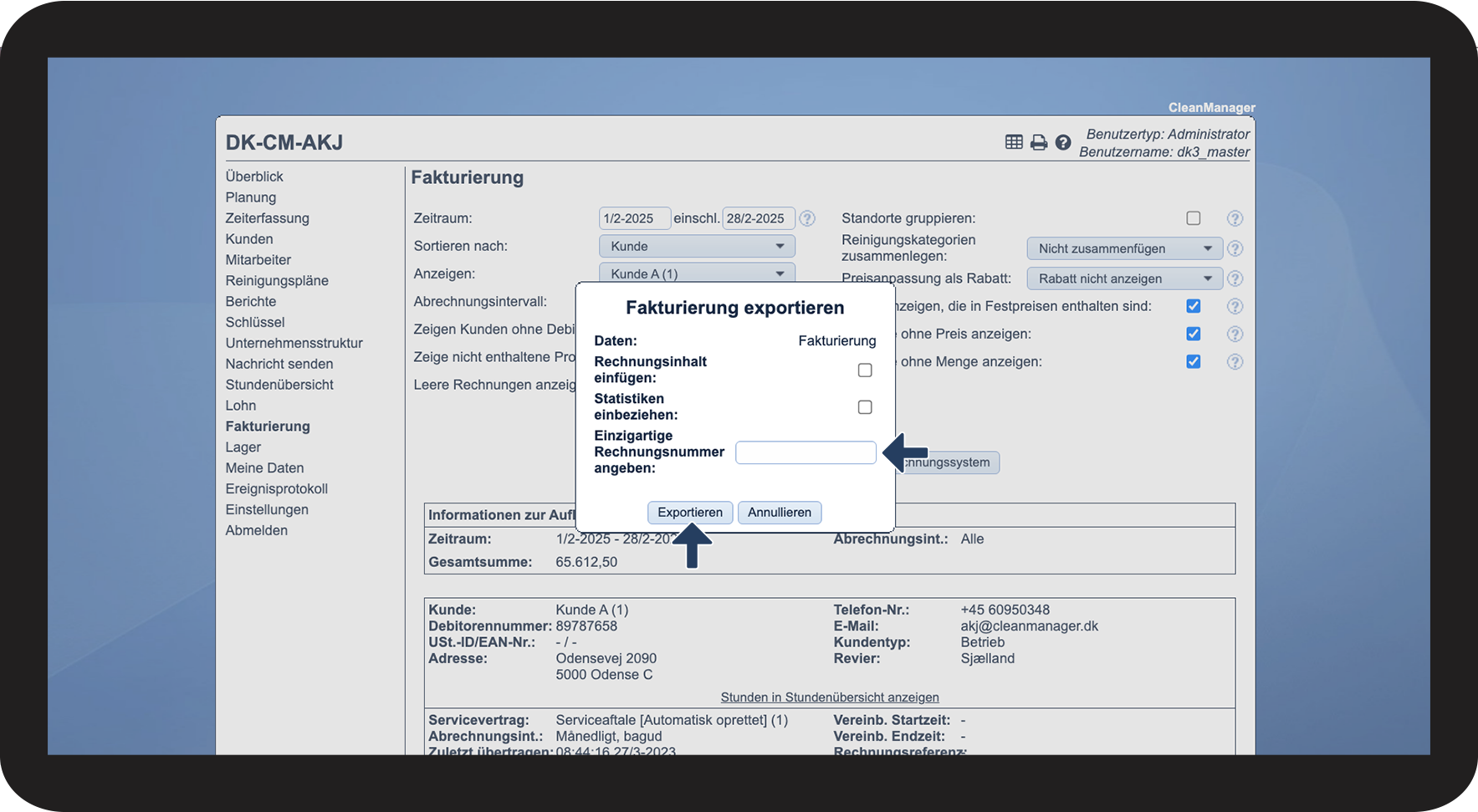Click Stunden in Stundenübersicht anzeigen link
Screen dimensions: 1478x812
pos(830,697)
